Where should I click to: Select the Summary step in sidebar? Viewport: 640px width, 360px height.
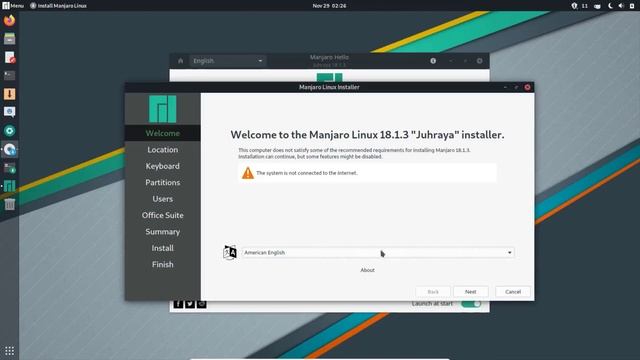point(162,231)
